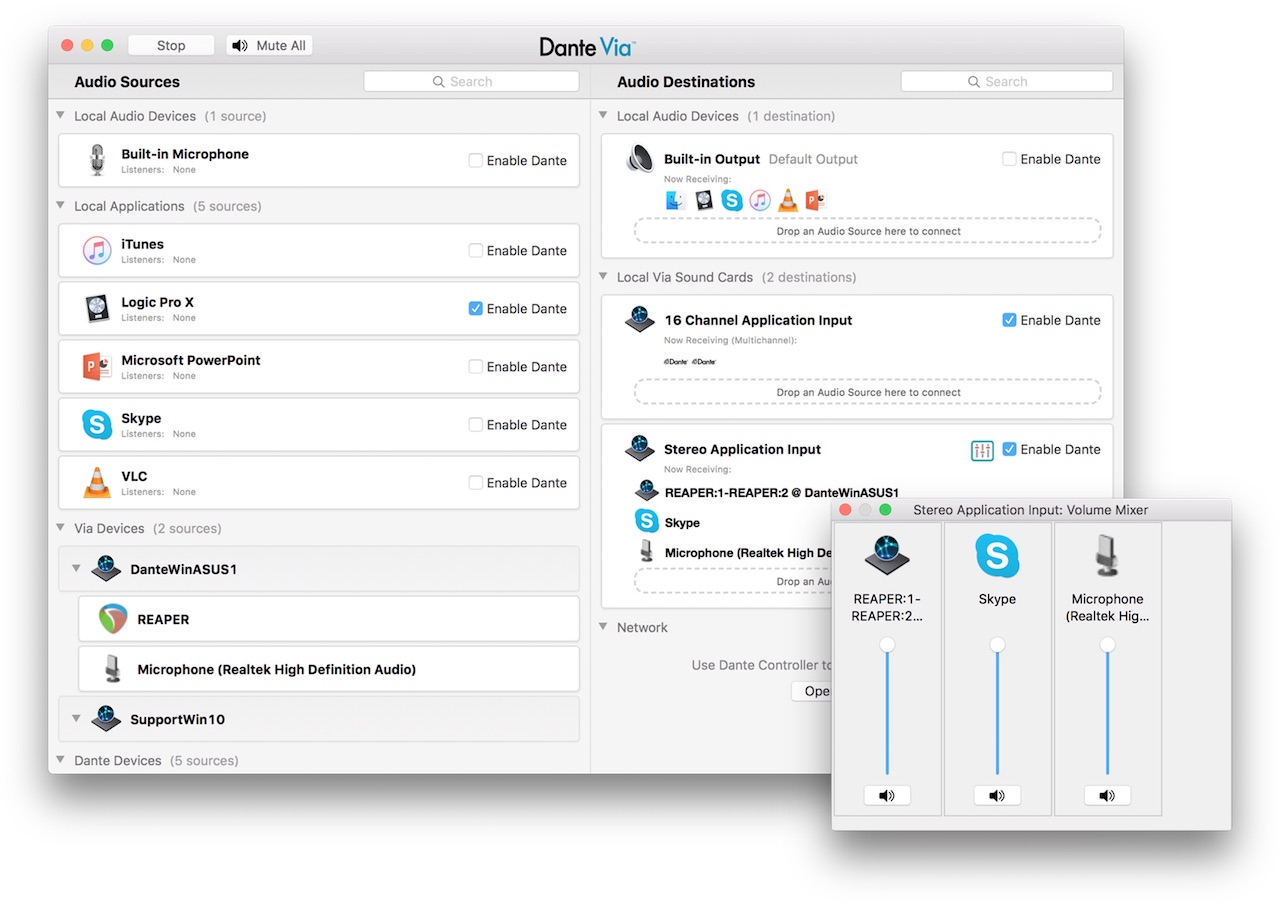This screenshot has height=905, width=1280.
Task: Collapse the Dante Devices section
Action: click(x=61, y=760)
